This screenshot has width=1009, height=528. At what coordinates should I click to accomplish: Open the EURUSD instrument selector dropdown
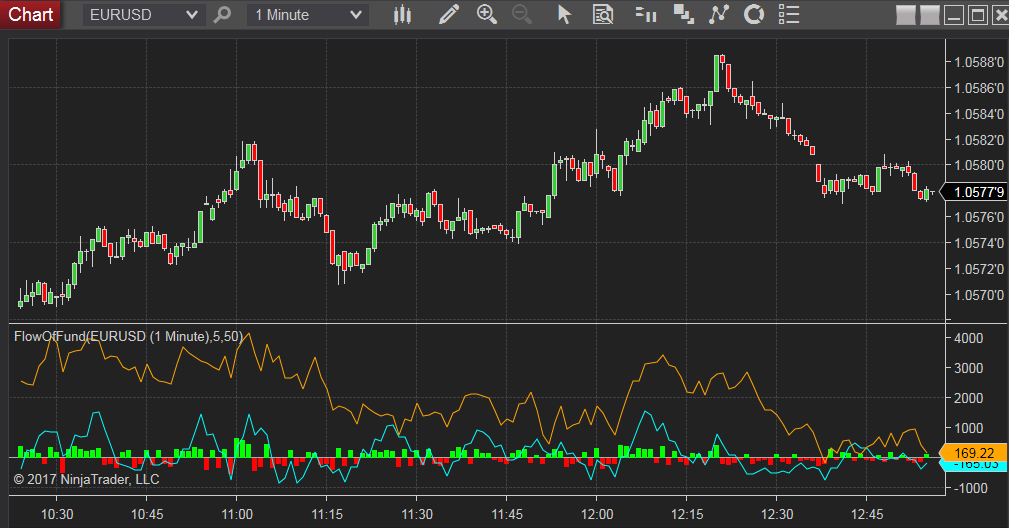coord(143,15)
